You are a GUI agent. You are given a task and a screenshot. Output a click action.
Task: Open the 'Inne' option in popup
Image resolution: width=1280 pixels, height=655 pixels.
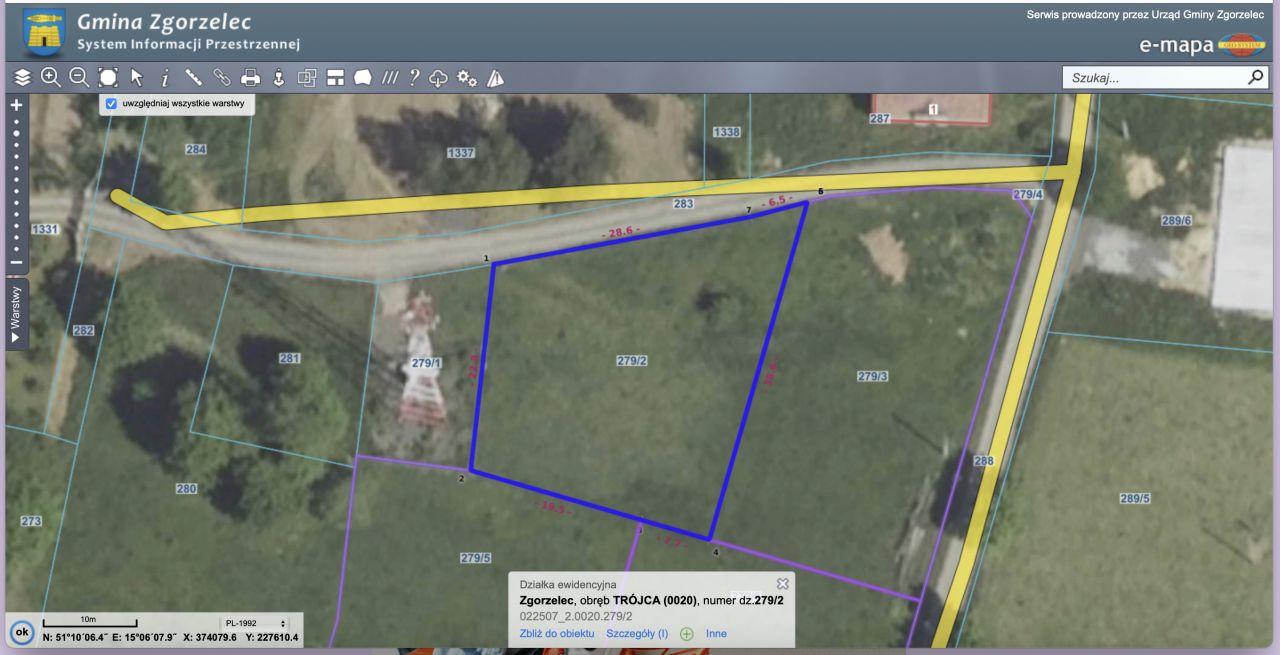click(716, 634)
